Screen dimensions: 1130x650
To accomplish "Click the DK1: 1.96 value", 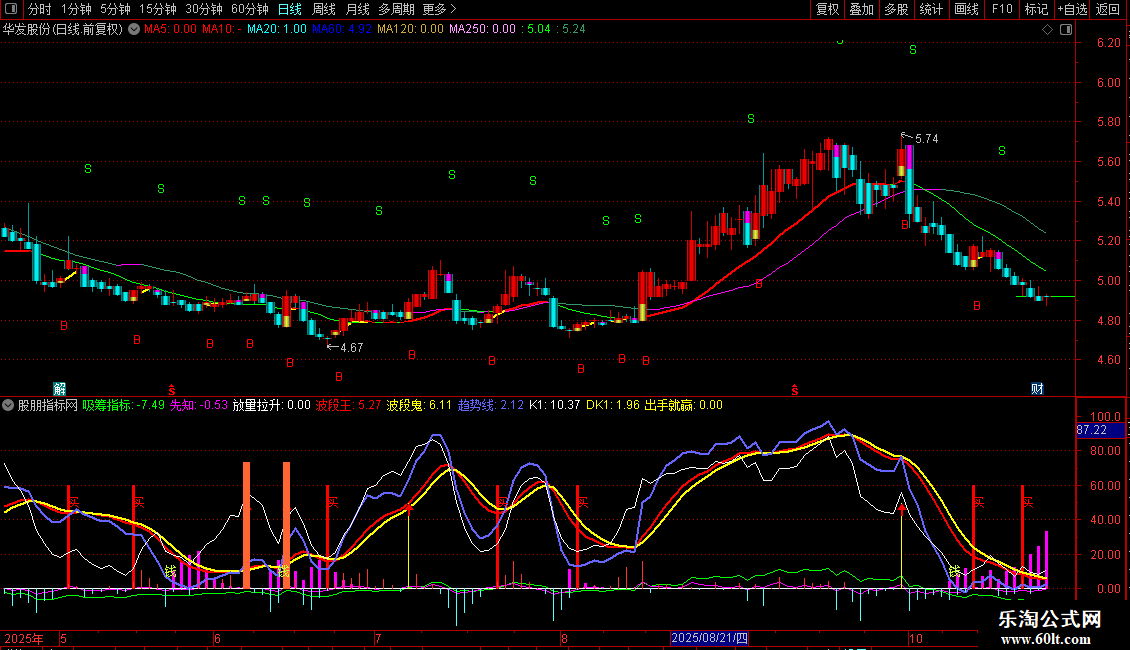I will tap(613, 405).
